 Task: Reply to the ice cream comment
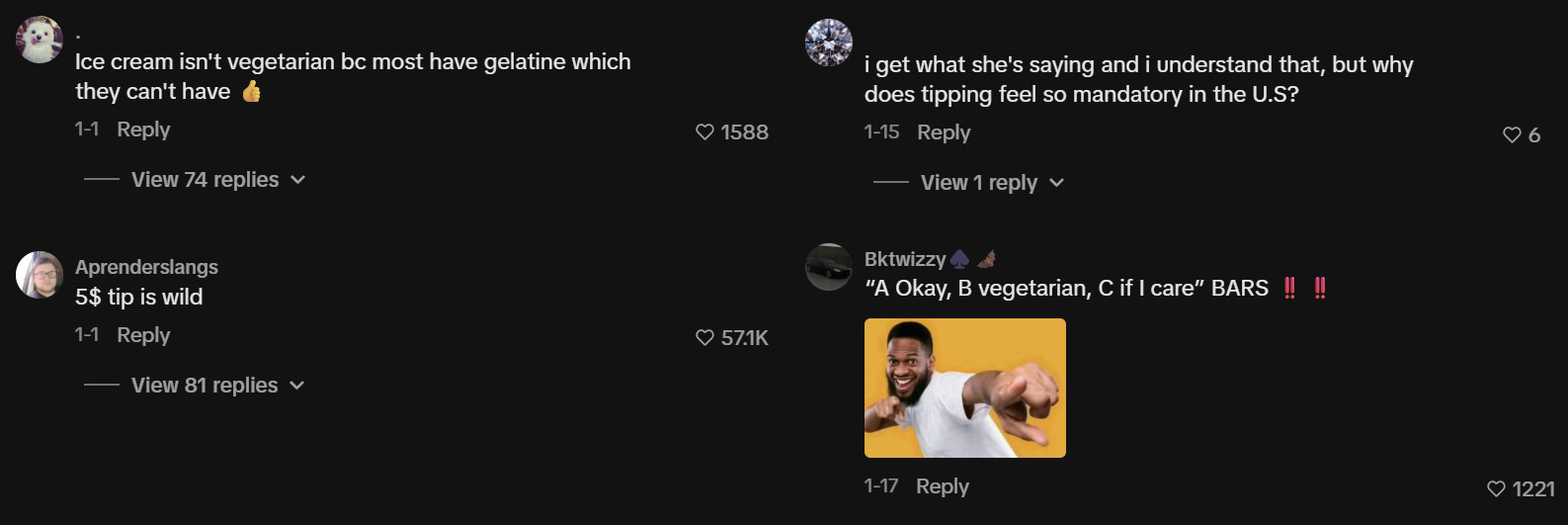pyautogui.click(x=143, y=130)
